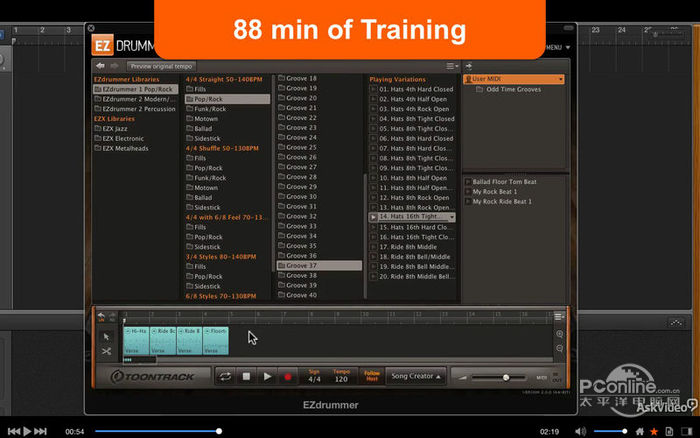Mute the video player speaker icon

tap(580, 431)
